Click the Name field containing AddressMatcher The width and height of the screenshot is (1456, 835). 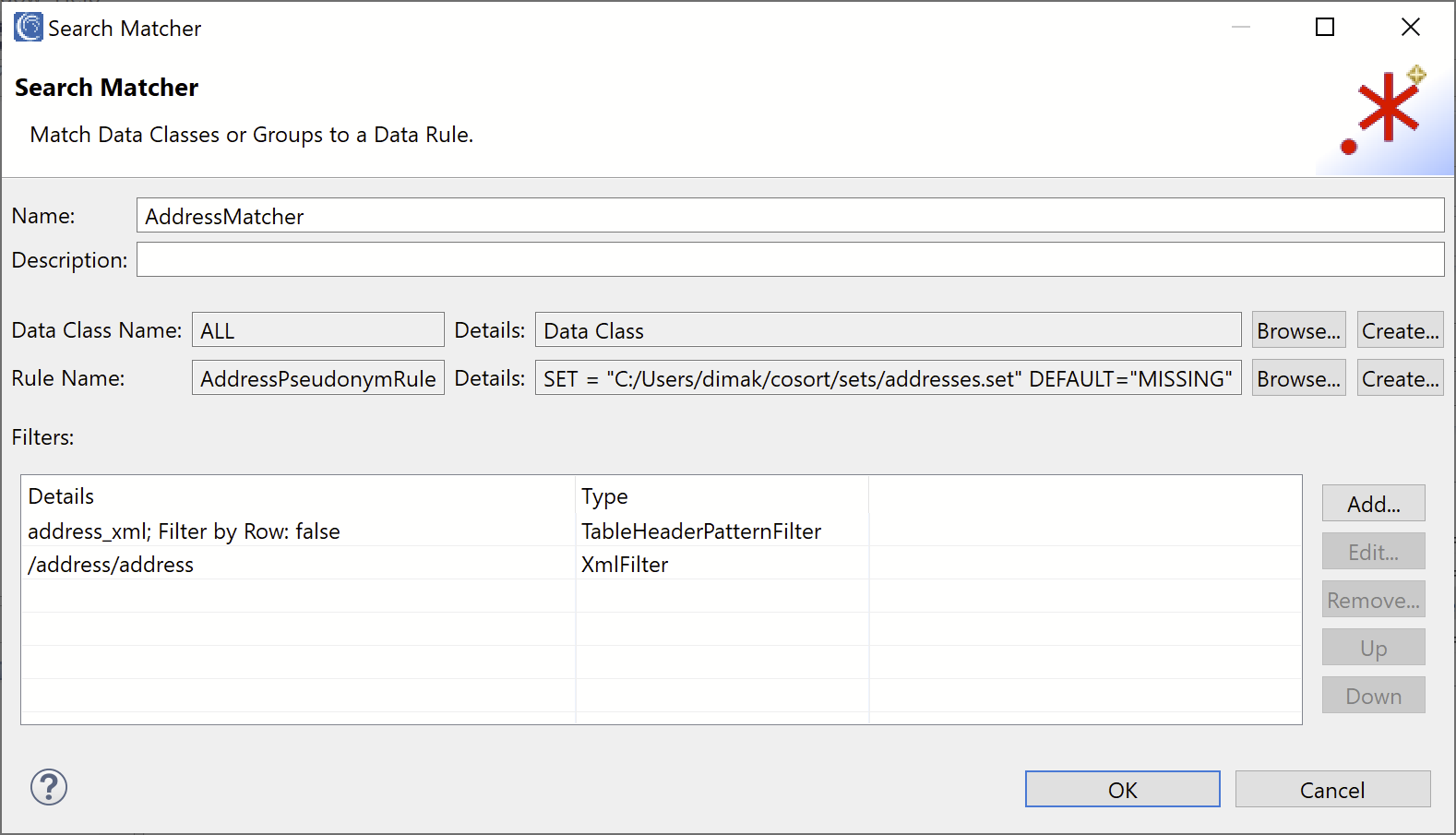pyautogui.click(x=790, y=215)
